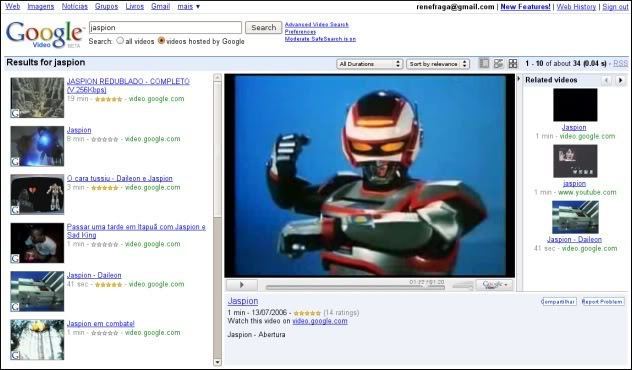
Task: Click 'Jaspion - Daileon' list thumbnail
Action: [x=37, y=291]
